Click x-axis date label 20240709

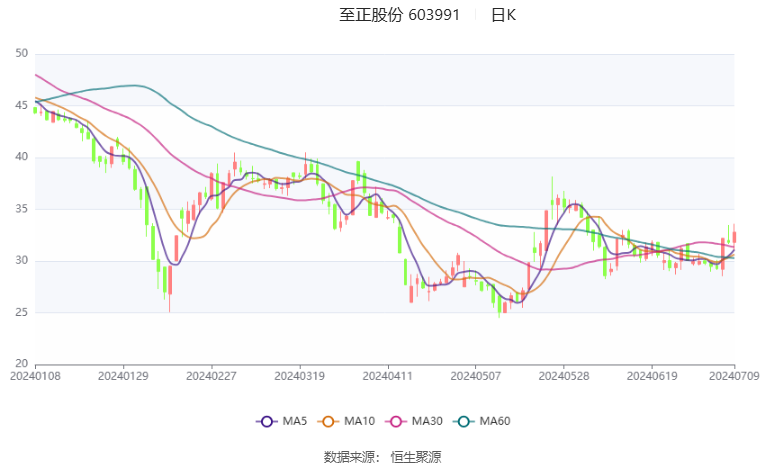pos(734,376)
